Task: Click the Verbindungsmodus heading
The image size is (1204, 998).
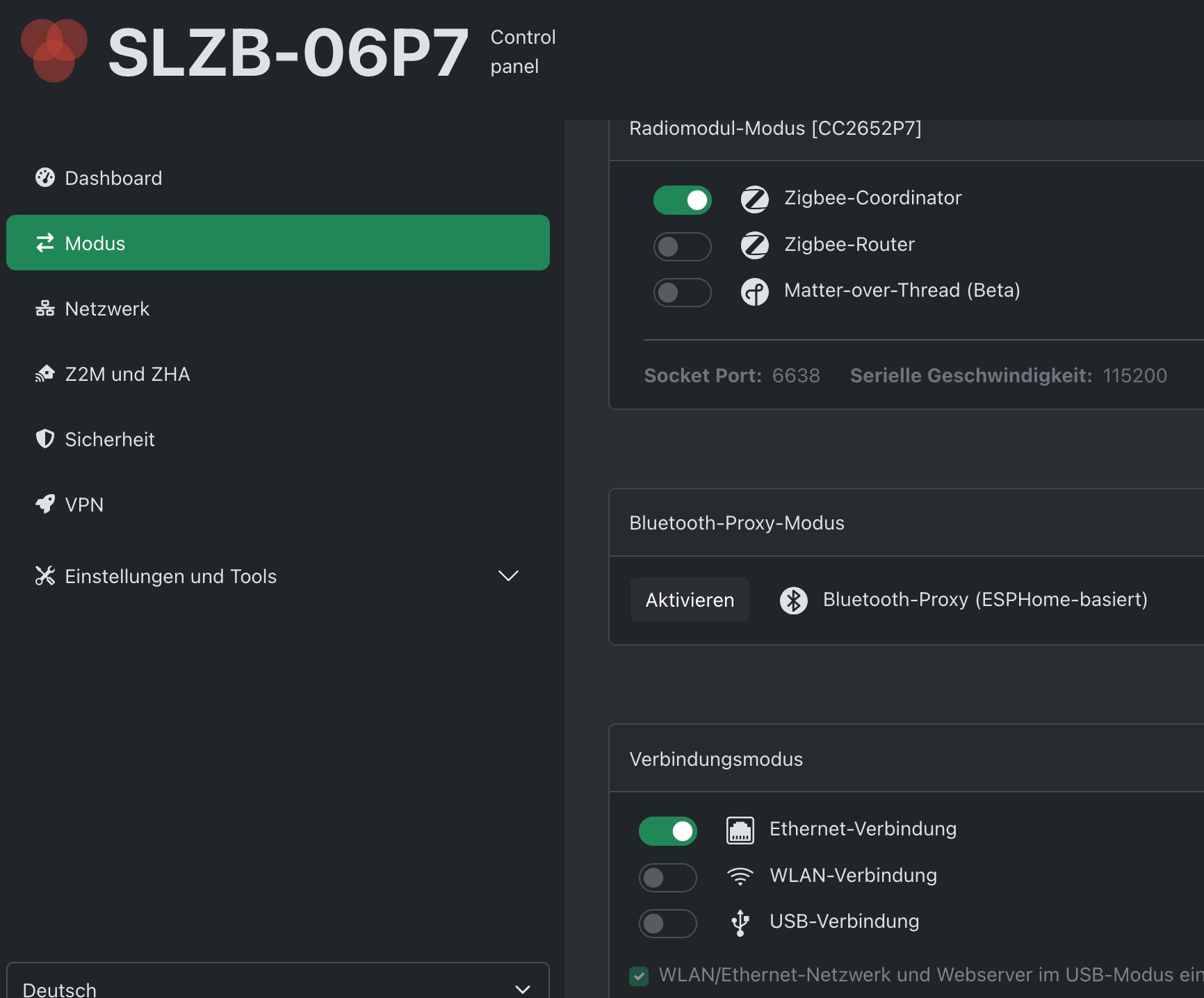Action: click(x=716, y=759)
